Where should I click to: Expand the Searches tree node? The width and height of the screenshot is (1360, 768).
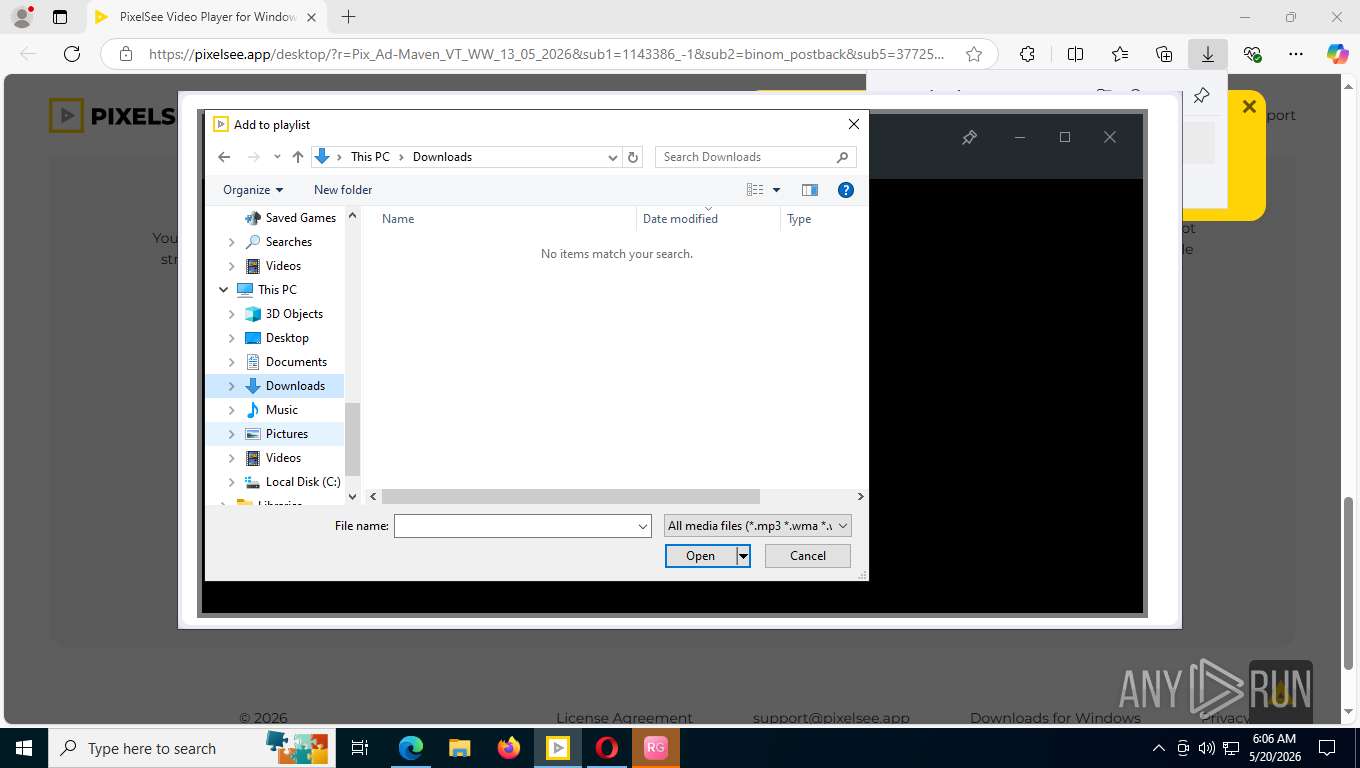tap(232, 242)
